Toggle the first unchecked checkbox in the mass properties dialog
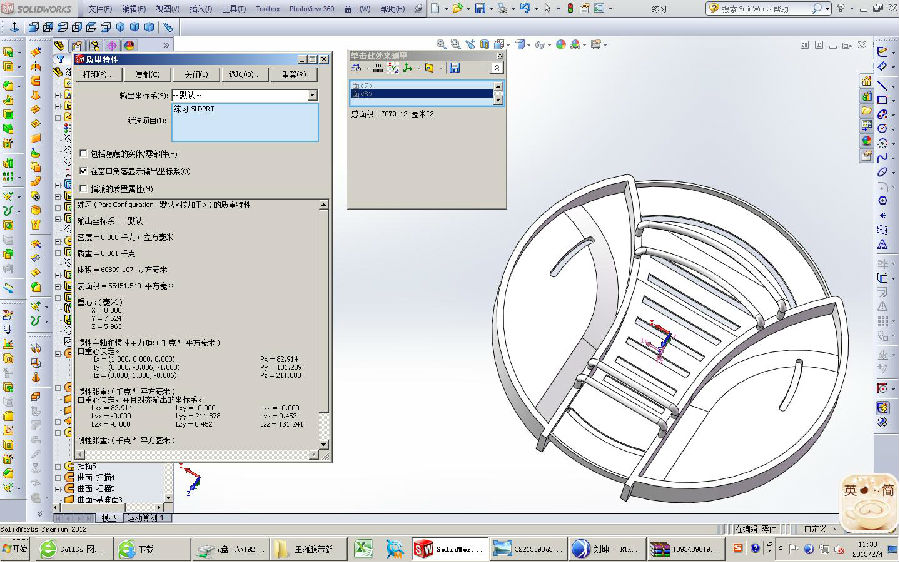This screenshot has width=899, height=562. (x=83, y=154)
